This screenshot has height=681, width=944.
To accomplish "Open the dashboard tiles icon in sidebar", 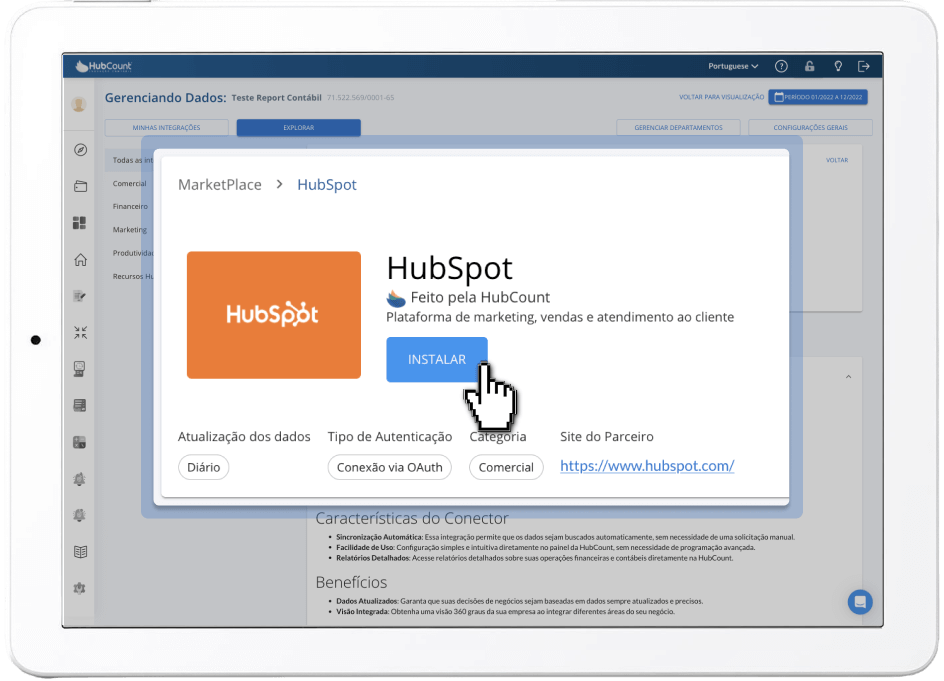I will coord(79,223).
